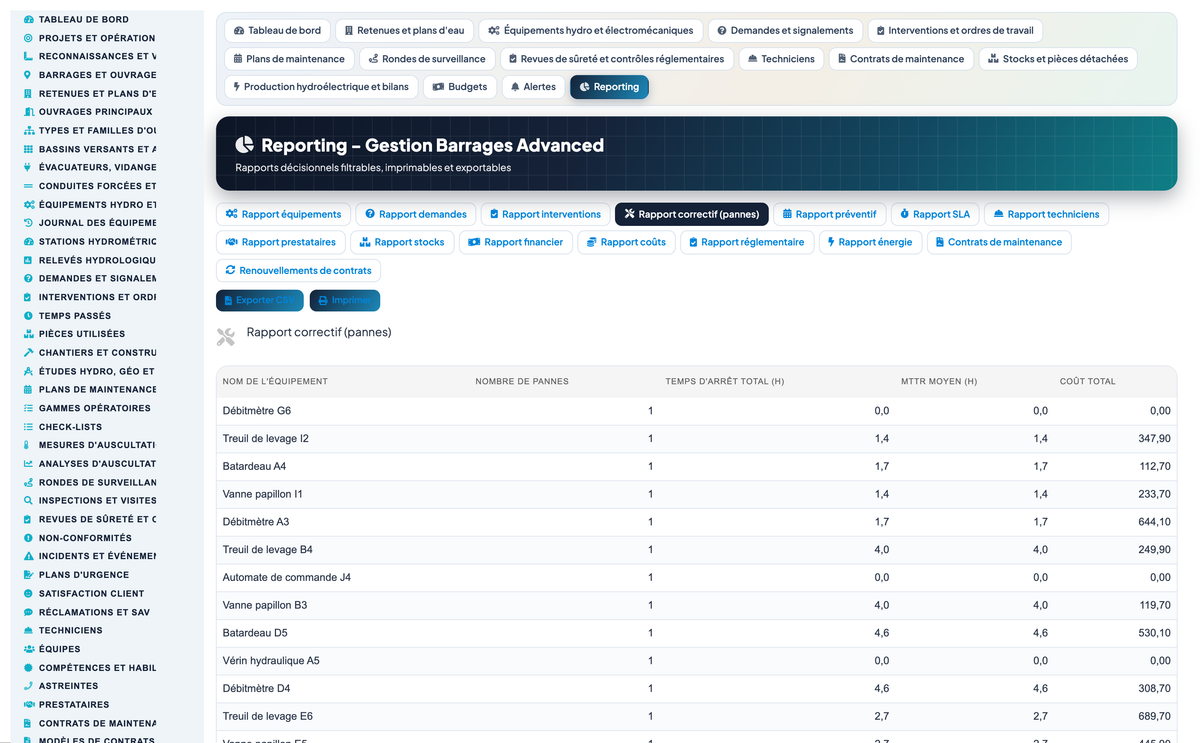The image size is (1200, 743).
Task: Click the wrench icon beside Rapport correctif heading
Action: 226,337
